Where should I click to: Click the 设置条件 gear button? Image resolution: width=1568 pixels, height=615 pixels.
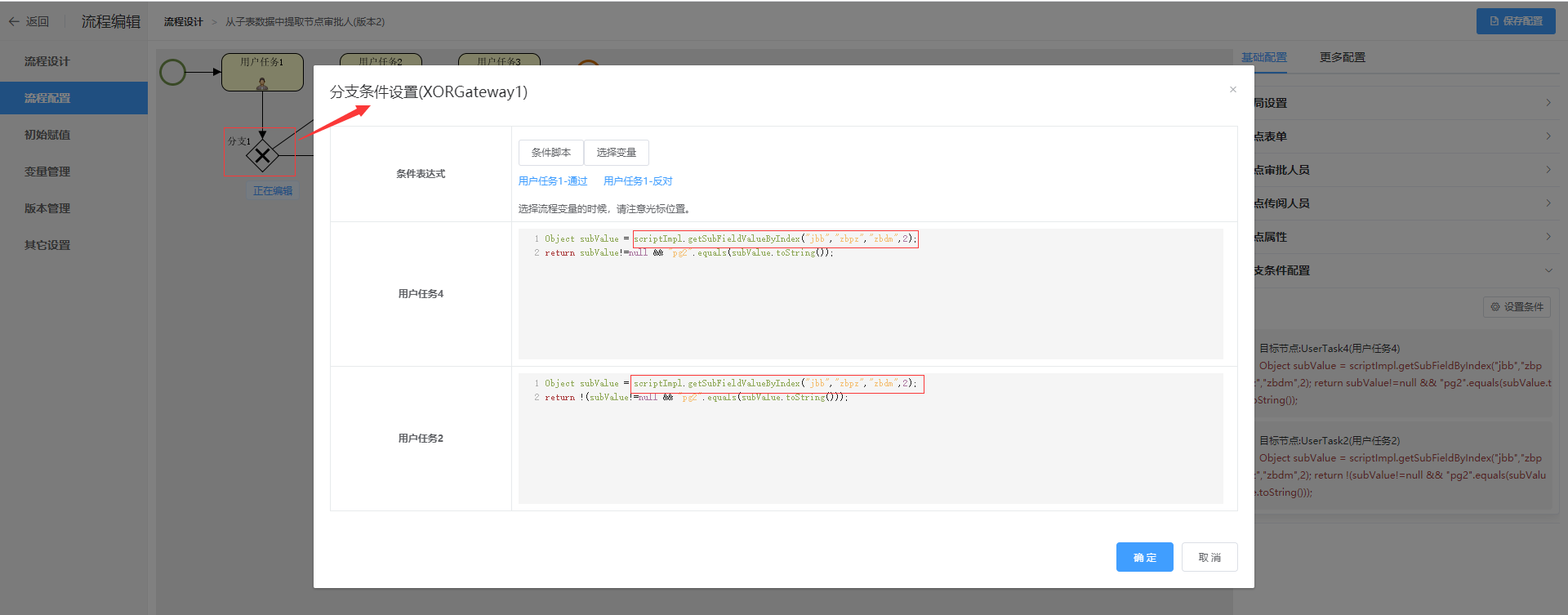point(1517,307)
